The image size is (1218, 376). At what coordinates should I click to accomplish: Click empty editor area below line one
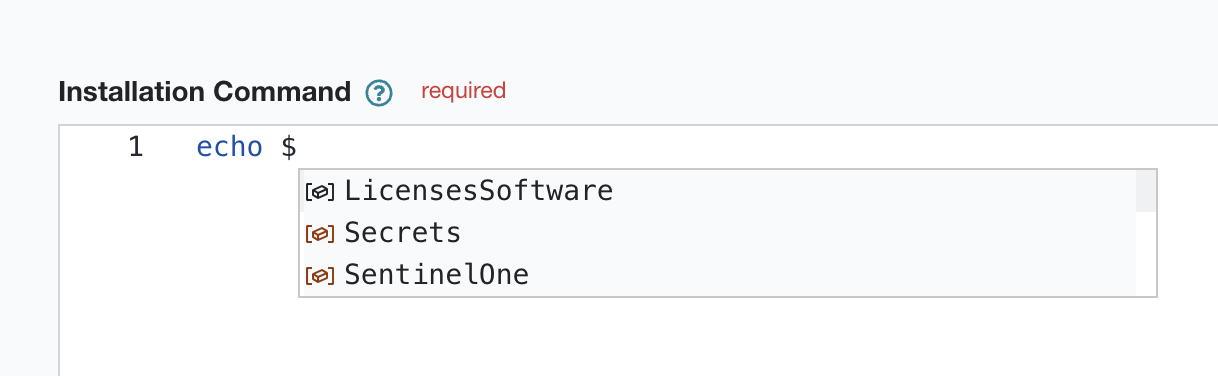tap(700, 336)
